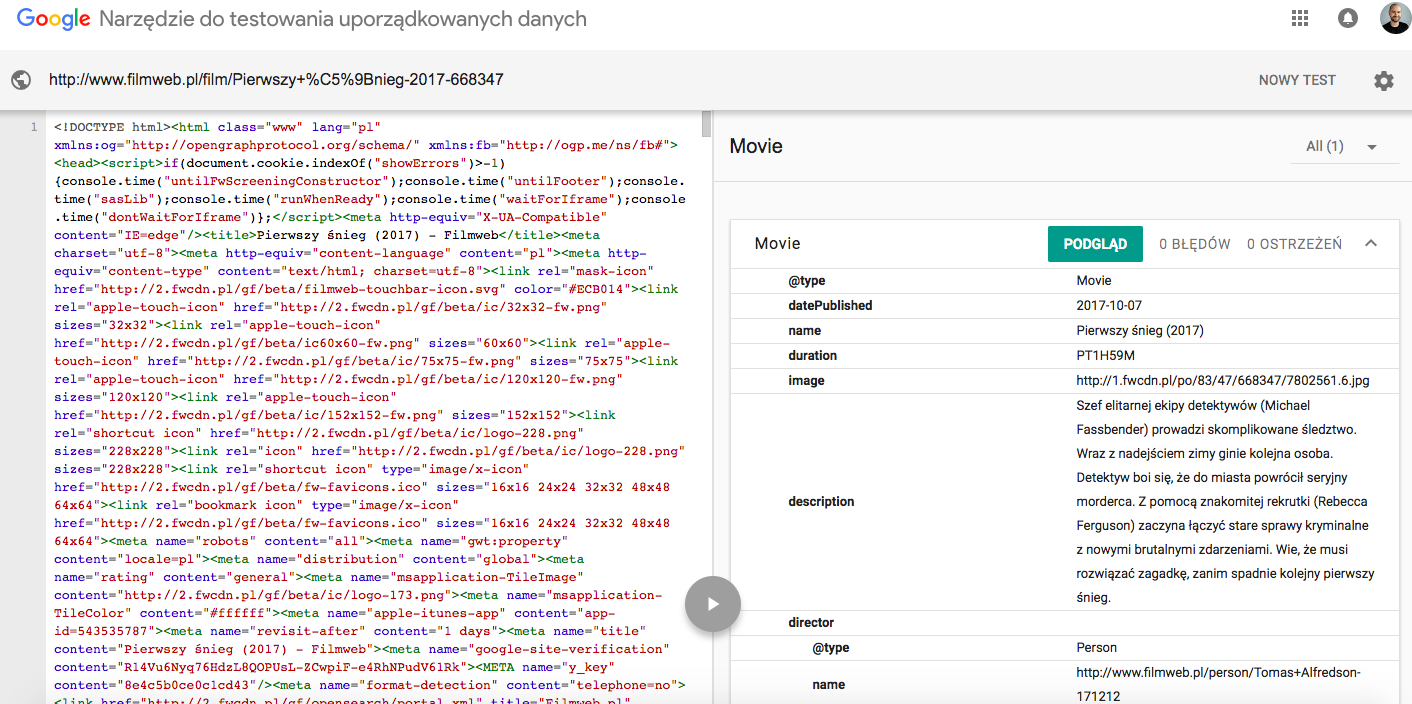1412x704 pixels.
Task: Click line number 1 in code gutter
Action: (34, 128)
